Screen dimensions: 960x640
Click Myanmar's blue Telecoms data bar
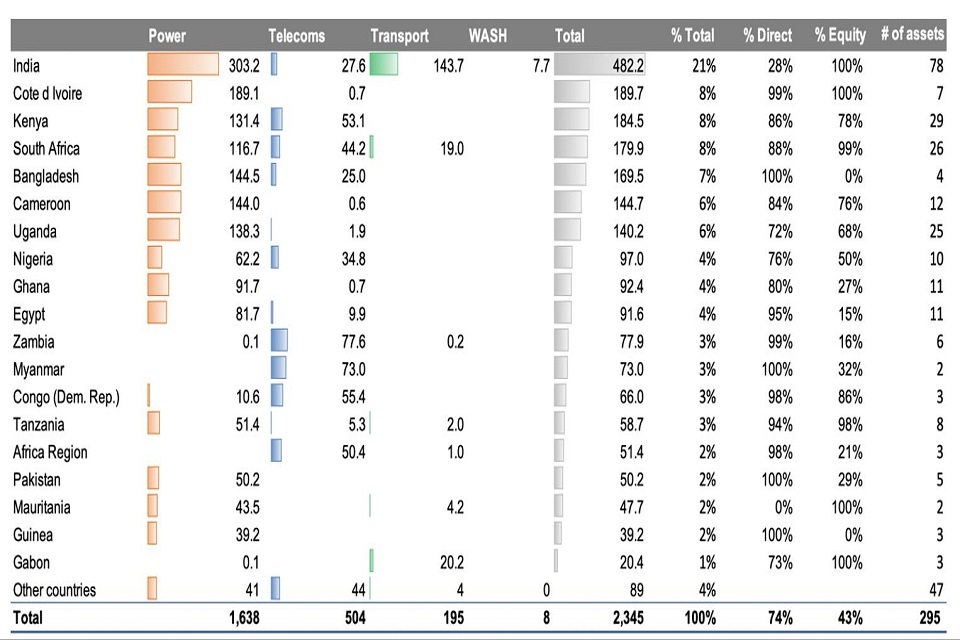pos(279,369)
